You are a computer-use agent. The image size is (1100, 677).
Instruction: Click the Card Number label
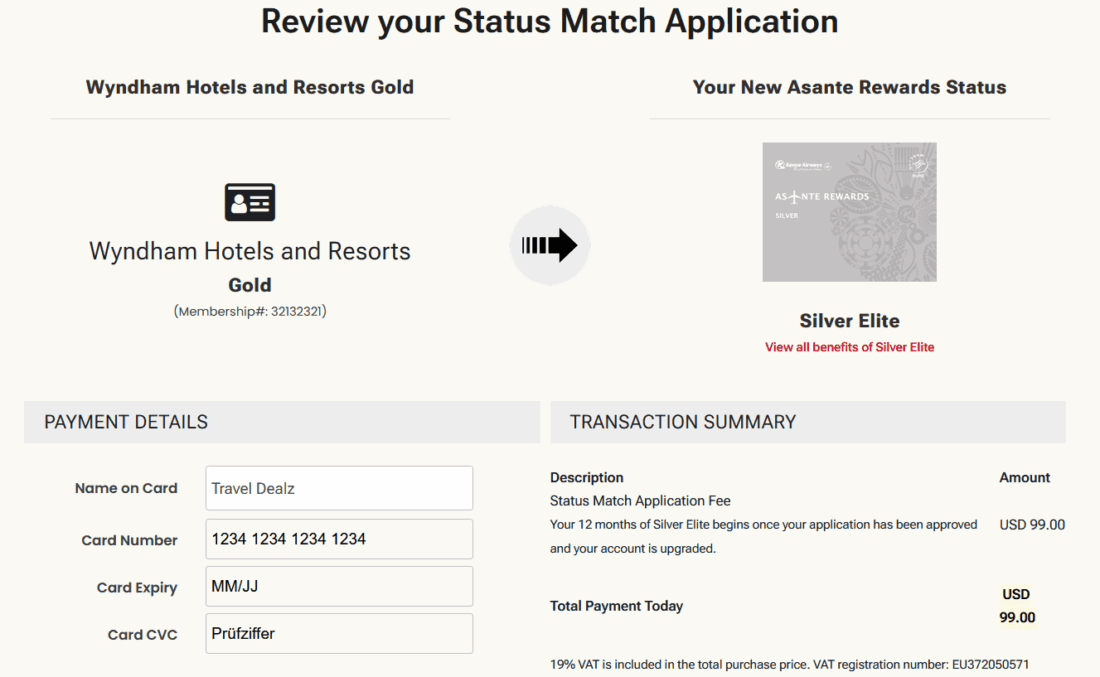[129, 540]
